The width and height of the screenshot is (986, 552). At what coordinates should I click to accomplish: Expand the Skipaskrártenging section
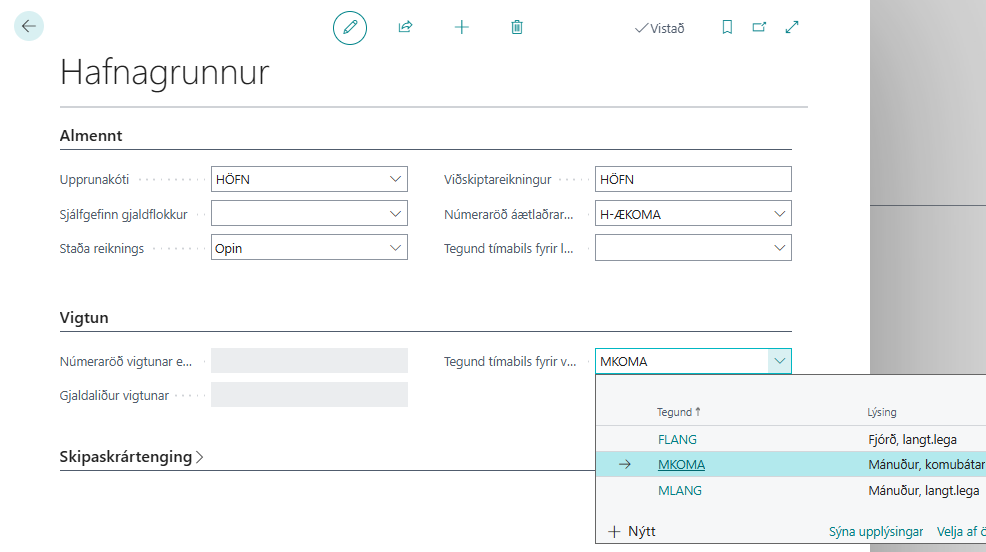(132, 457)
